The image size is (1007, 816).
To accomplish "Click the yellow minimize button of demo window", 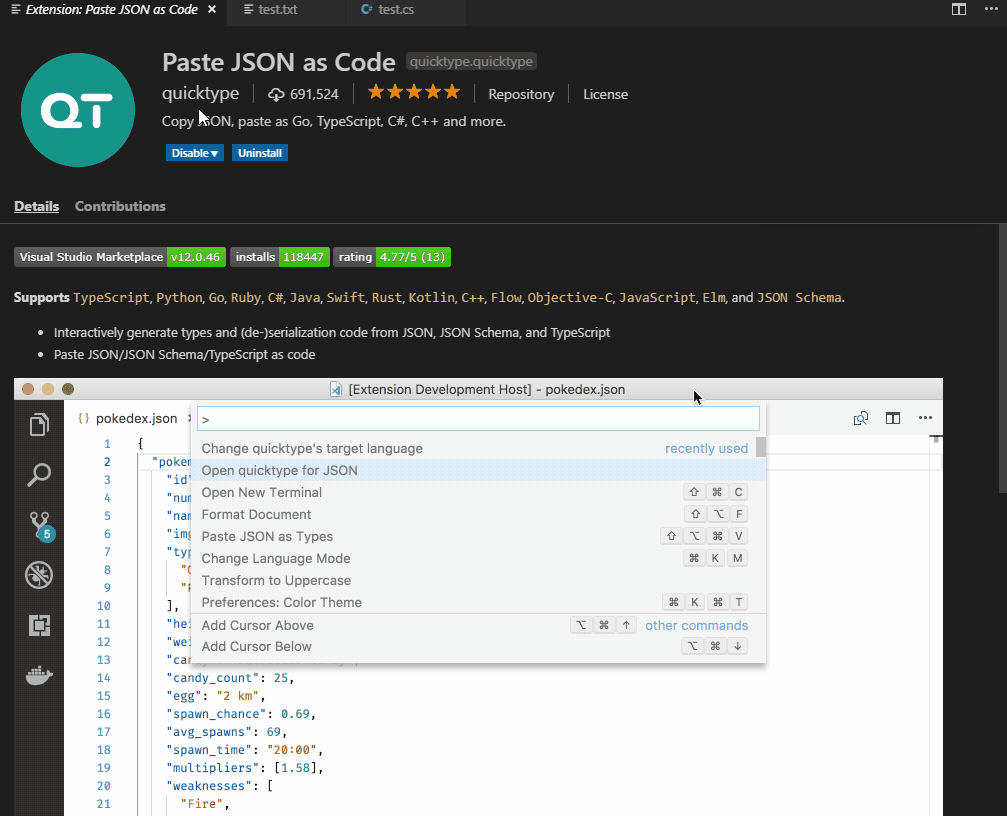I will point(48,389).
